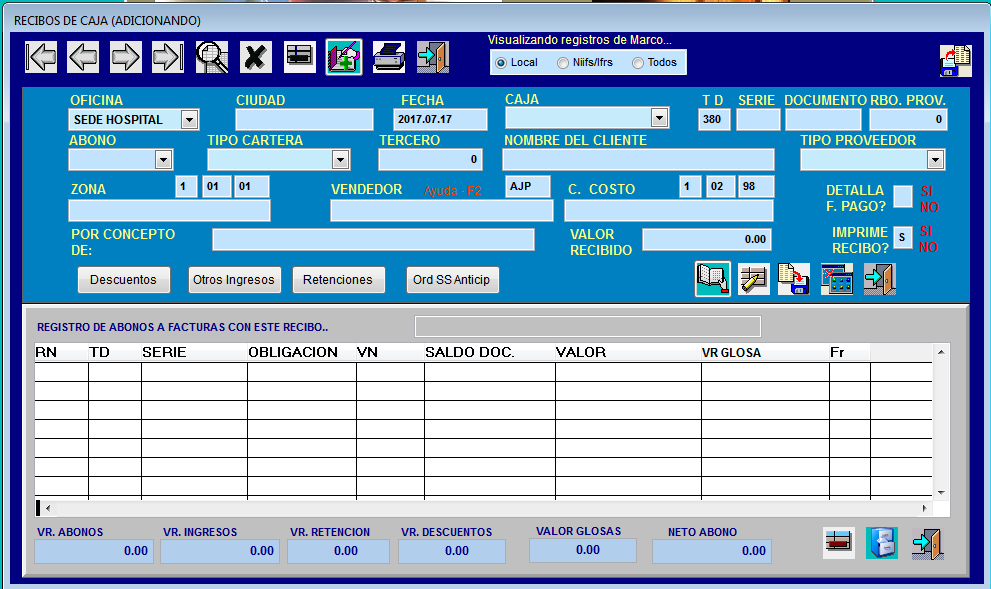Save with the floppy disk icon

(794, 279)
